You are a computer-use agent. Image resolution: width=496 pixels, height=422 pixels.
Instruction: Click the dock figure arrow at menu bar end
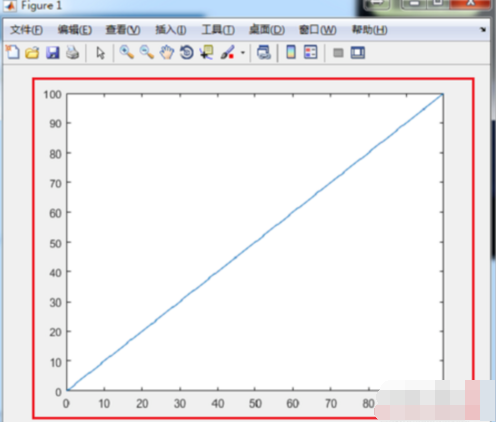coord(483,30)
